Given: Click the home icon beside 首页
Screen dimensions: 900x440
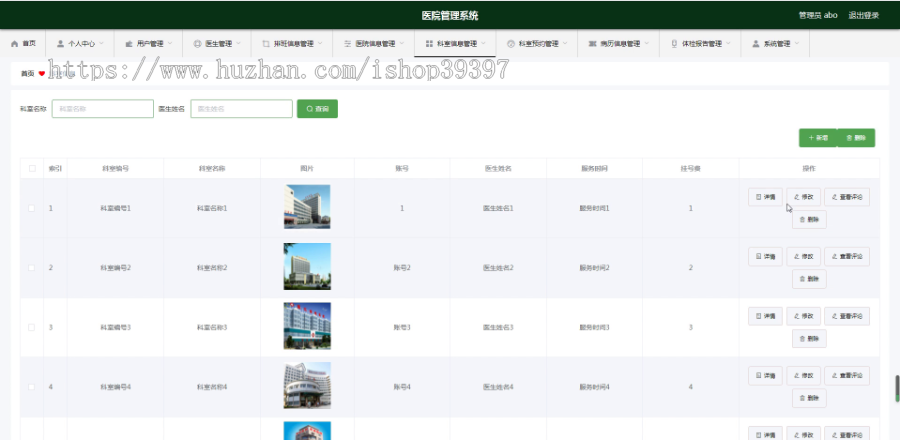Looking at the screenshot, I should tap(14, 44).
